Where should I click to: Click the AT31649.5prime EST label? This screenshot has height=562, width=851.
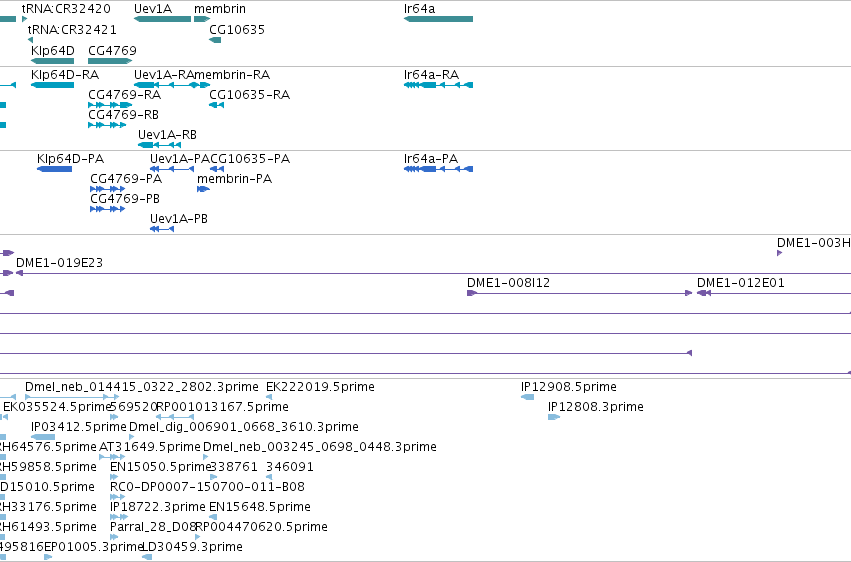click(150, 447)
